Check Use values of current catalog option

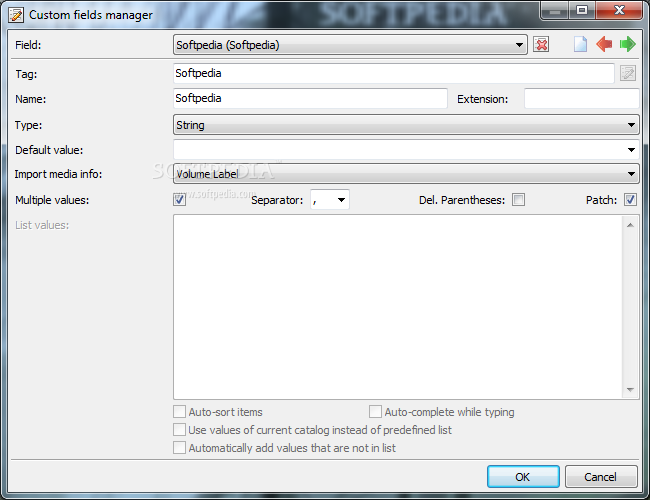coord(179,430)
